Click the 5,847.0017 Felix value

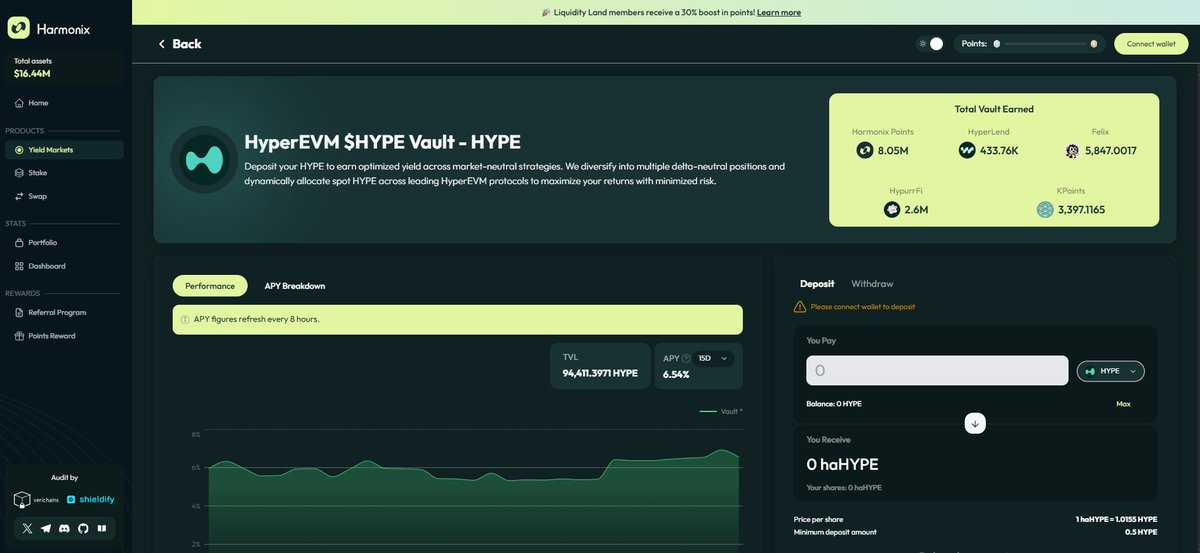tap(1110, 151)
